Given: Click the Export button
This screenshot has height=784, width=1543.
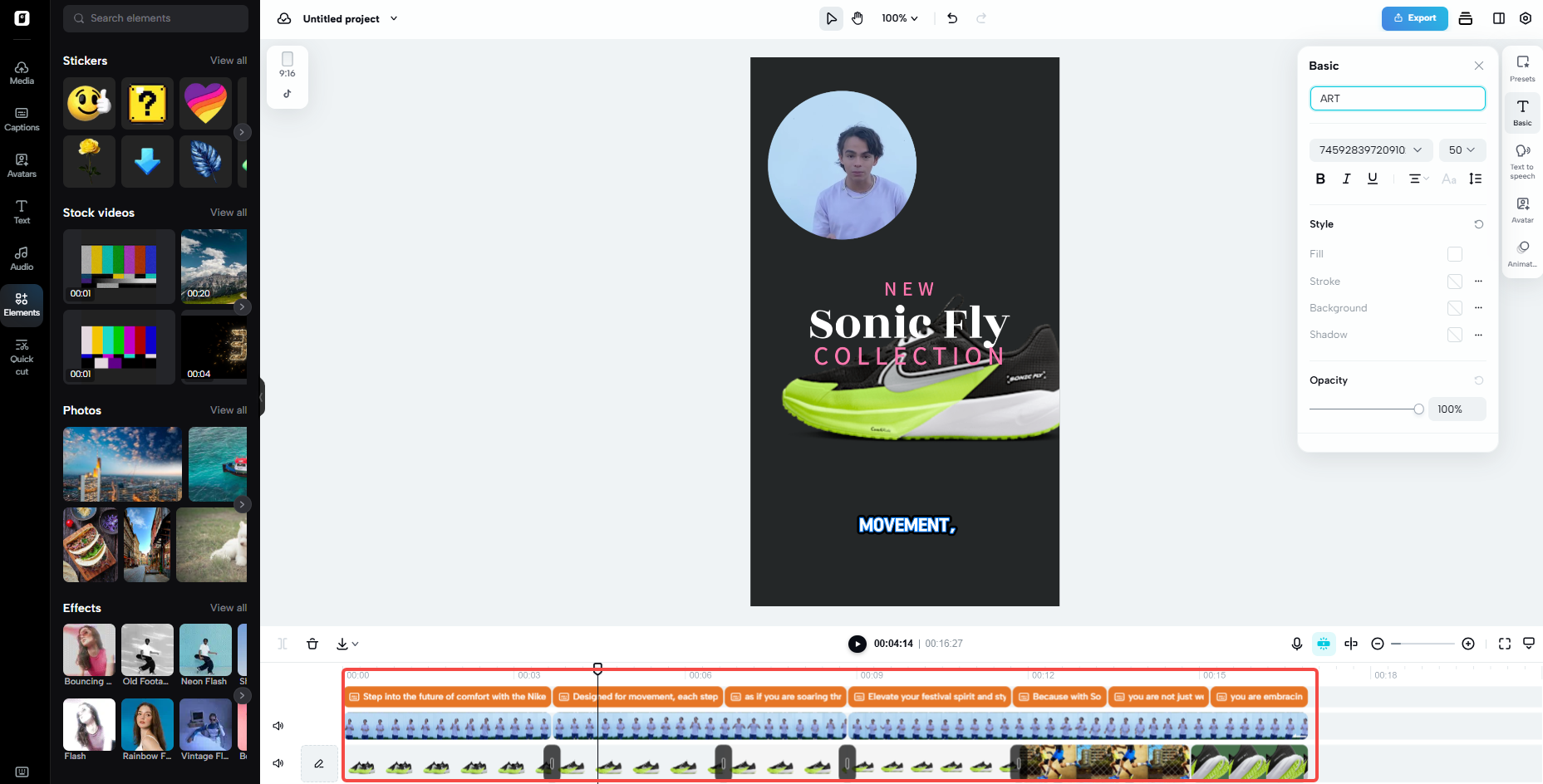Looking at the screenshot, I should click(1414, 17).
